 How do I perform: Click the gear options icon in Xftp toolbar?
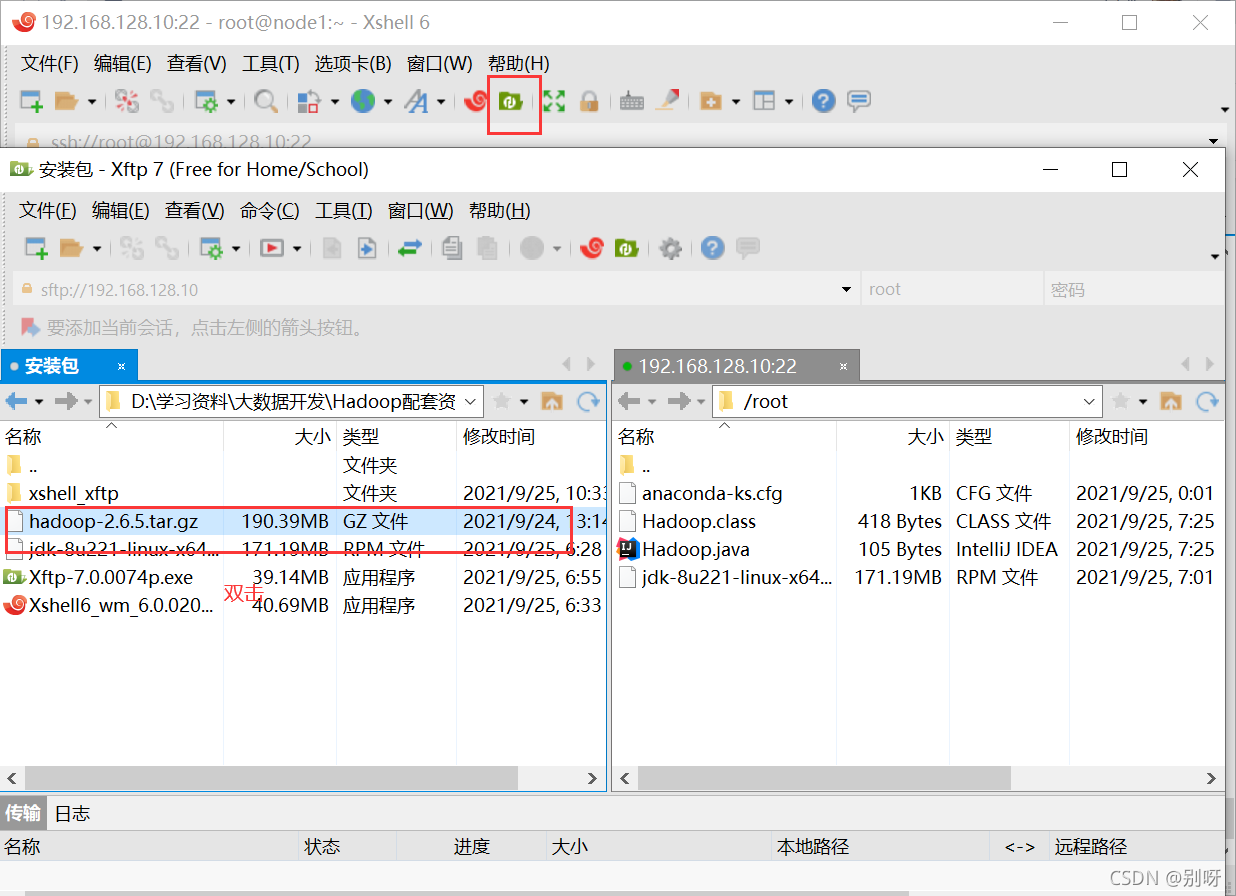[x=671, y=248]
